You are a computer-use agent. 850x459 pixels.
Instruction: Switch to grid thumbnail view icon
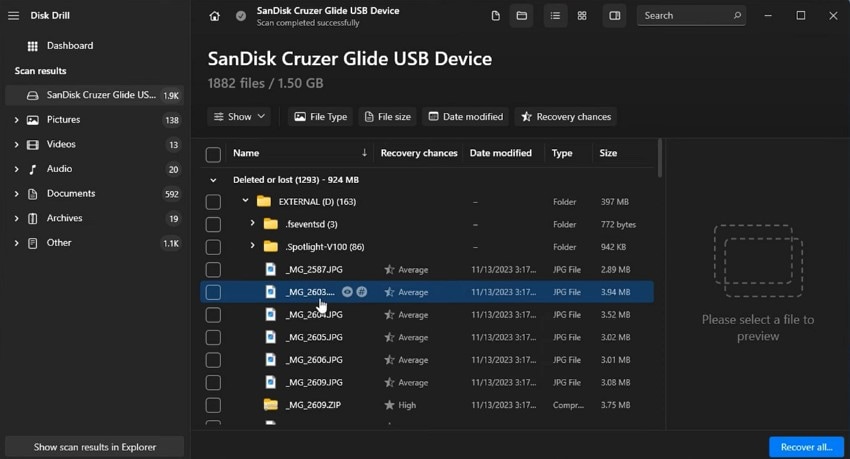coord(582,16)
